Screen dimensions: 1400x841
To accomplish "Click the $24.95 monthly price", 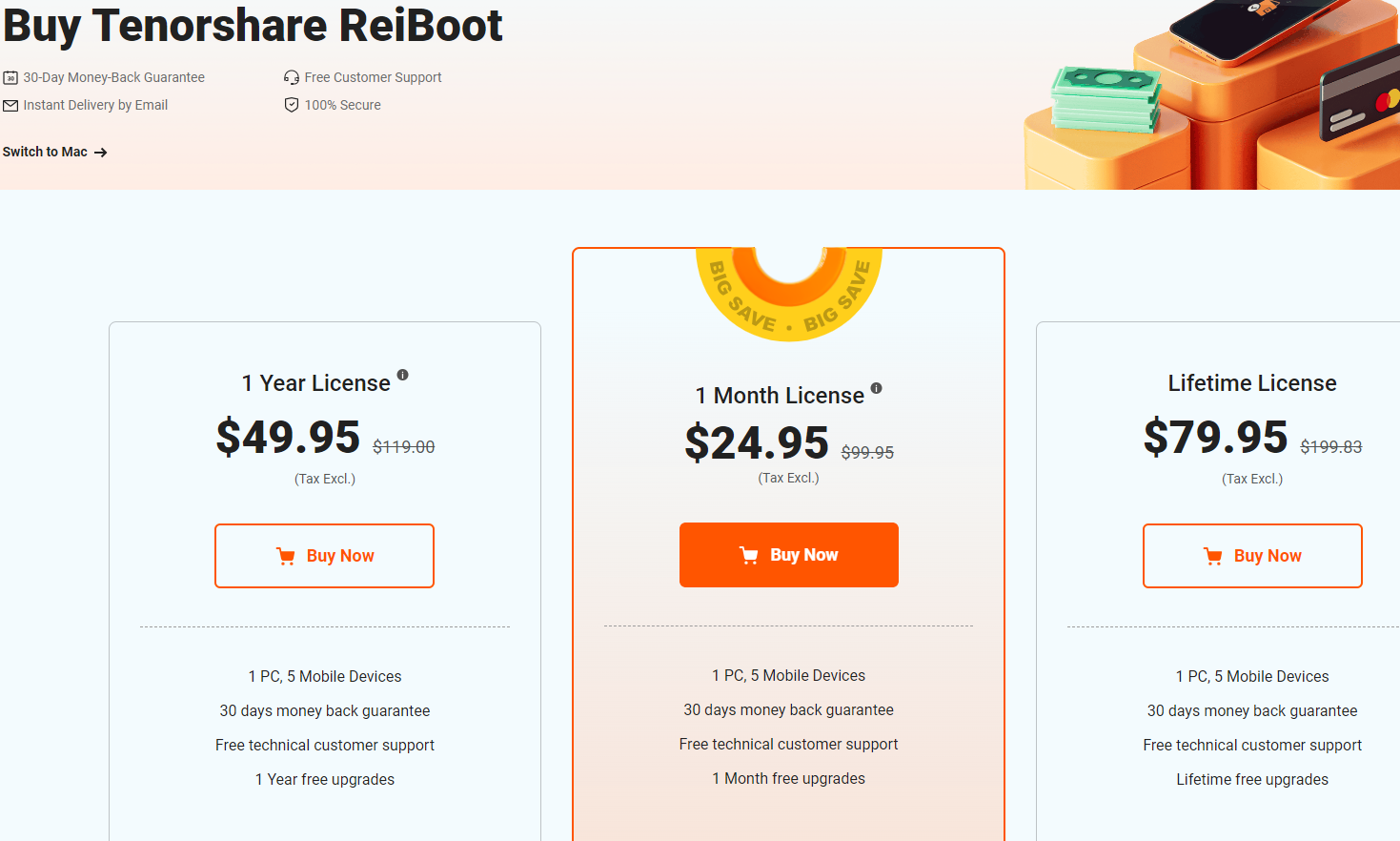I will click(757, 443).
